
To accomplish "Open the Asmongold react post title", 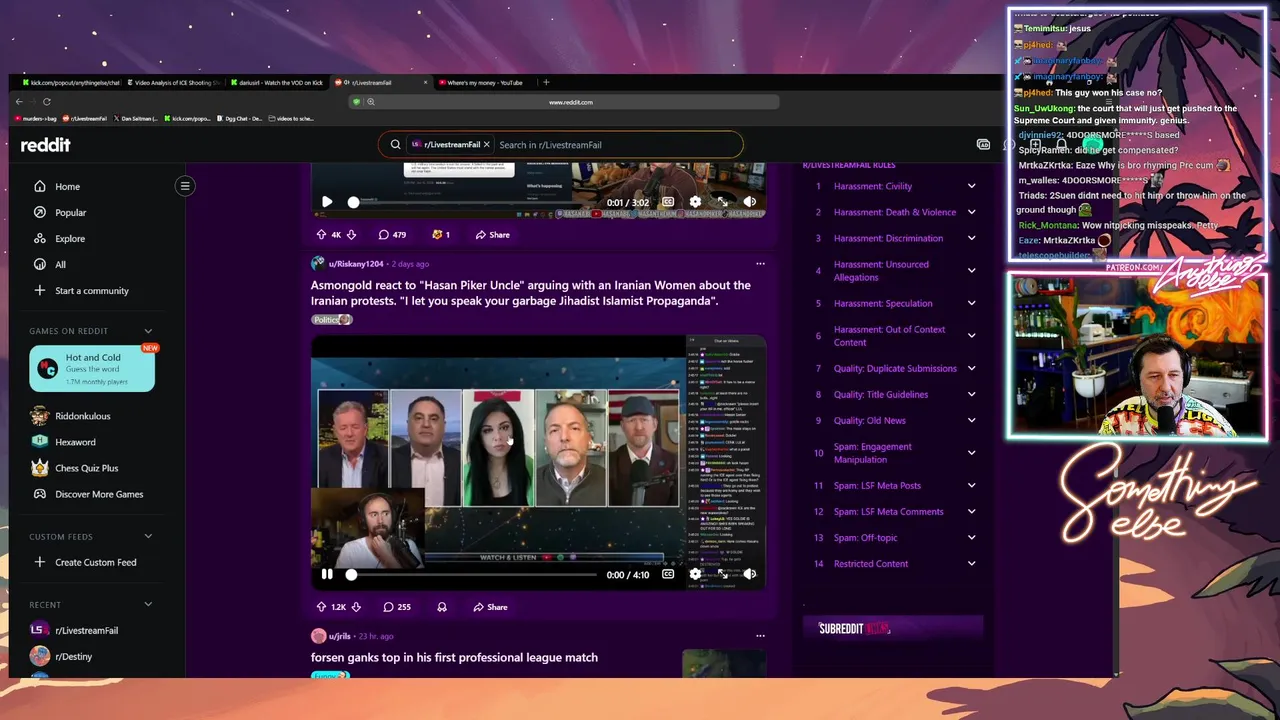I will [x=531, y=293].
